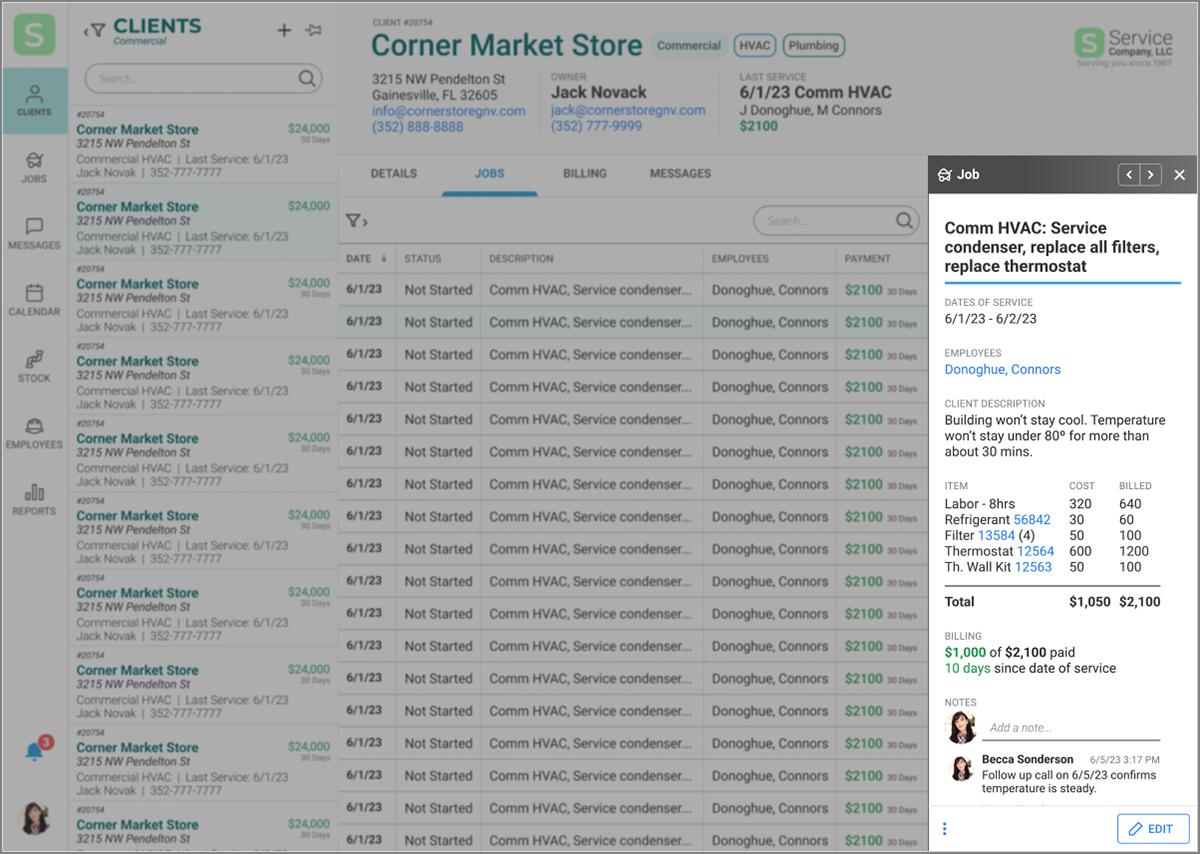Viewport: 1200px width, 854px height.
Task: Open the clients list filter icon
Action: pos(97,30)
